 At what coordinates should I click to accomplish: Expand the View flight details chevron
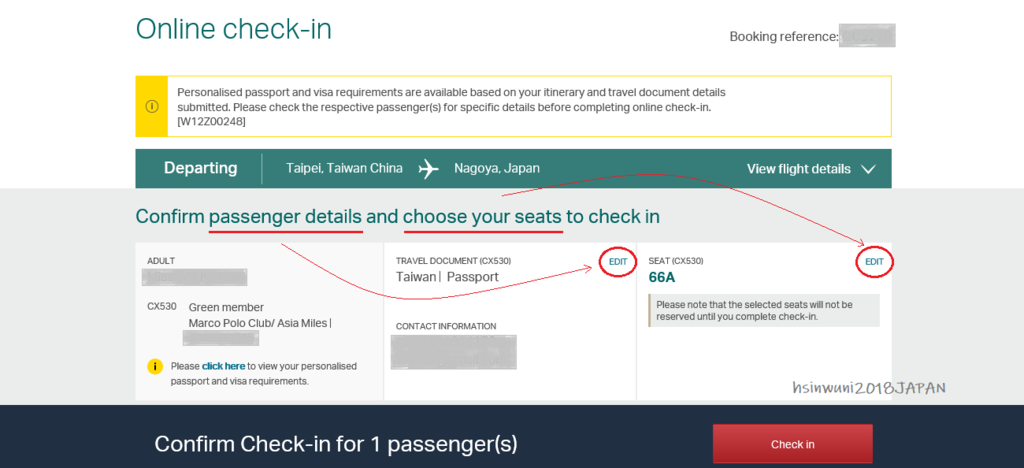coord(868,170)
